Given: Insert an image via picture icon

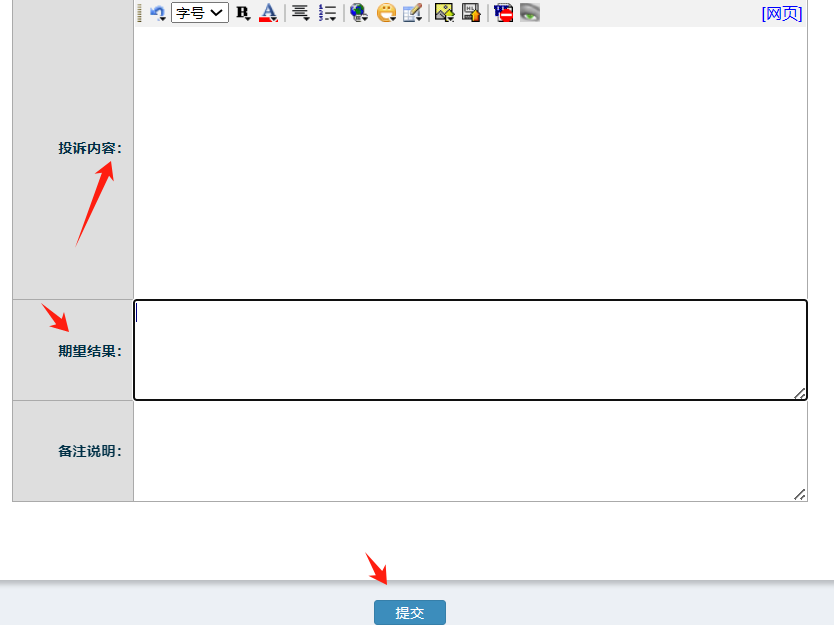Looking at the screenshot, I should [x=445, y=13].
